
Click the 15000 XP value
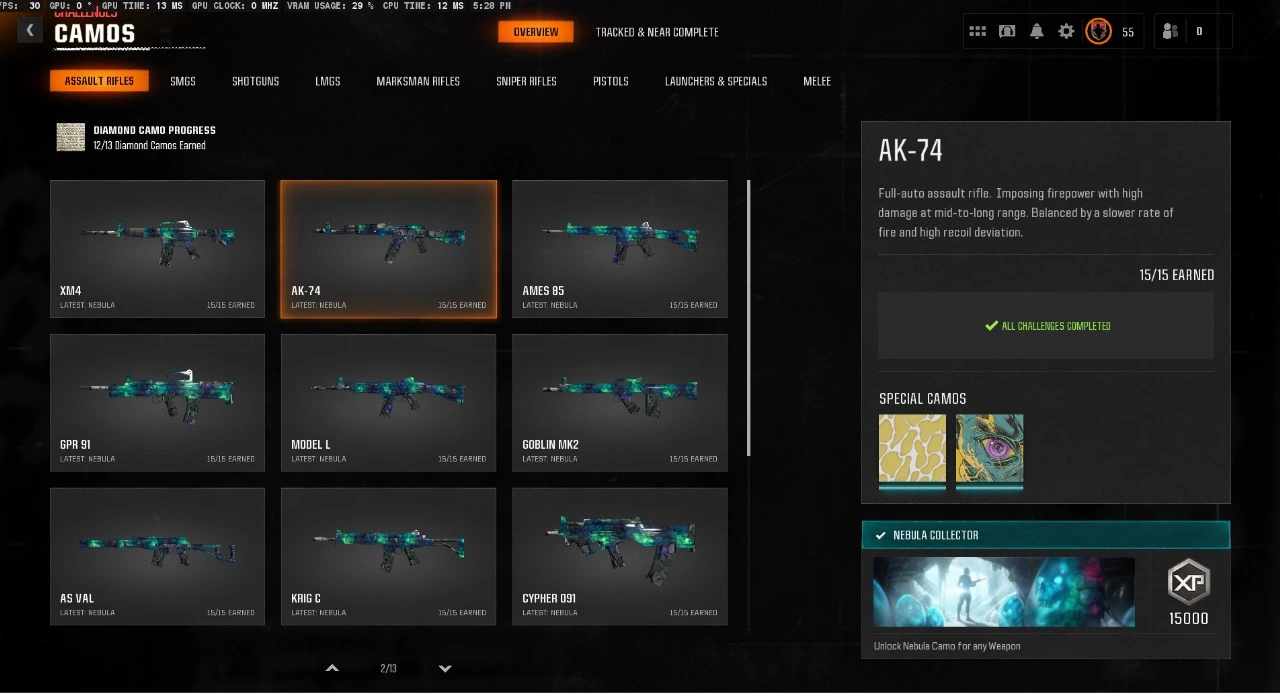(x=1189, y=619)
